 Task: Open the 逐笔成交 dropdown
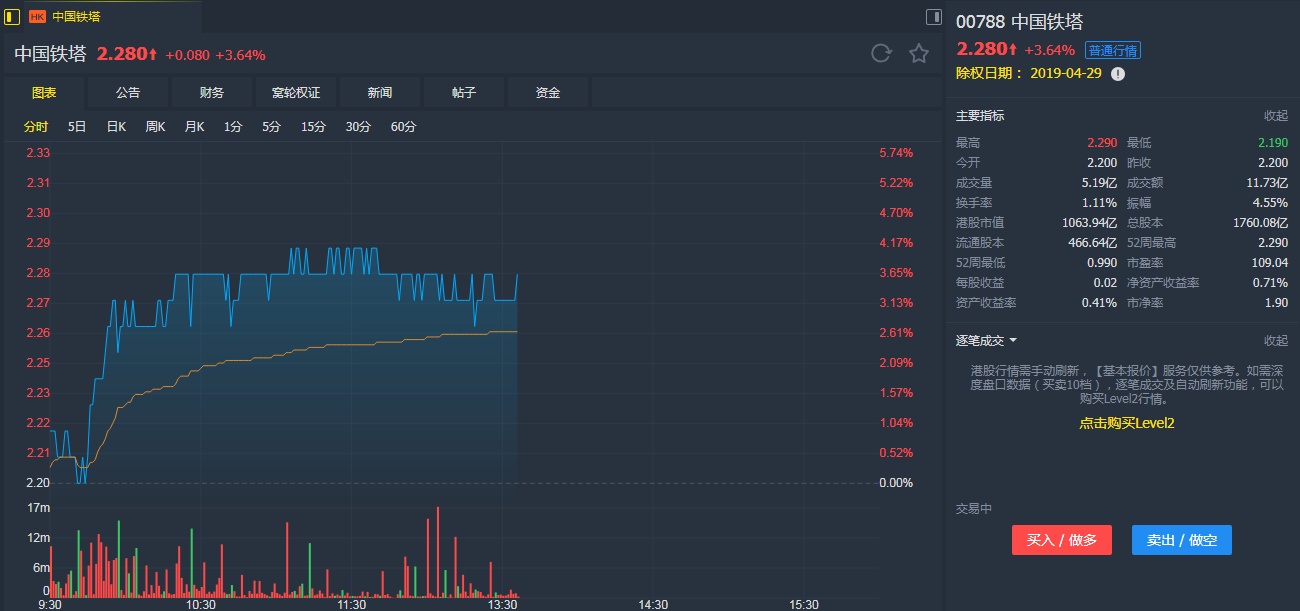click(x=986, y=341)
